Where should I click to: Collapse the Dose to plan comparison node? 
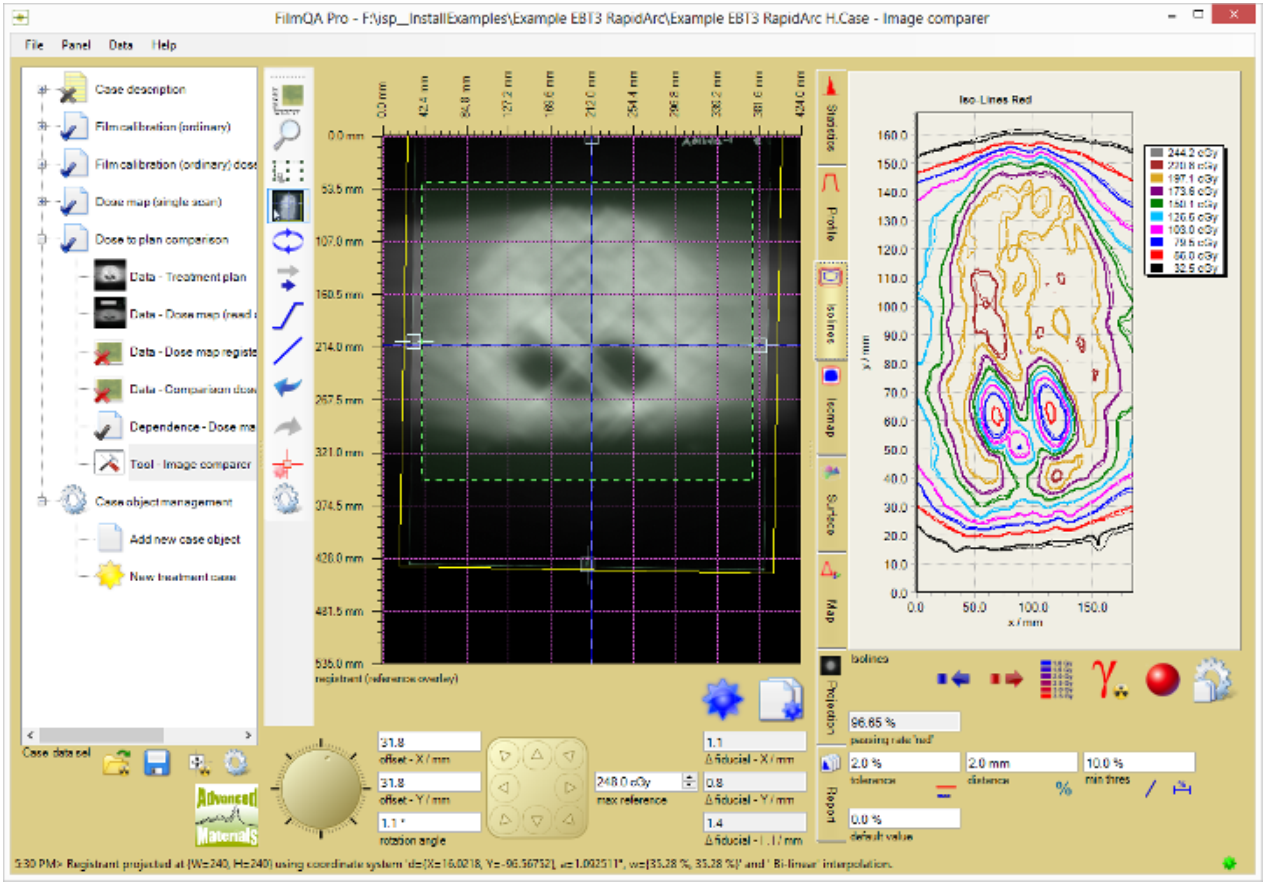[42, 240]
